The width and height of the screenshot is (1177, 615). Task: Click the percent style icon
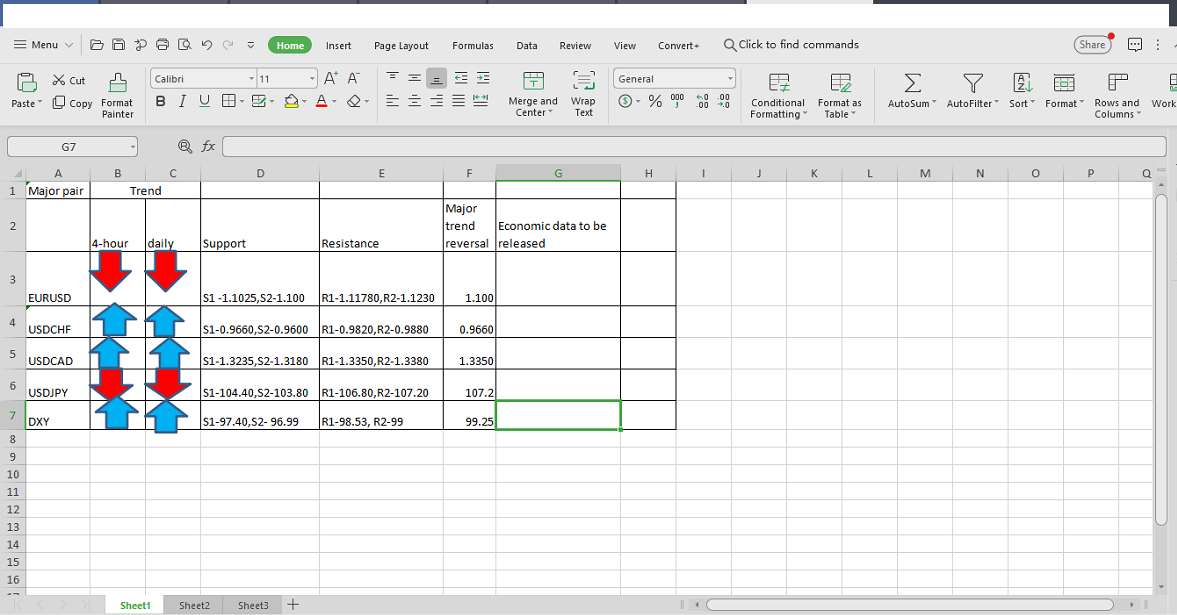pyautogui.click(x=655, y=101)
